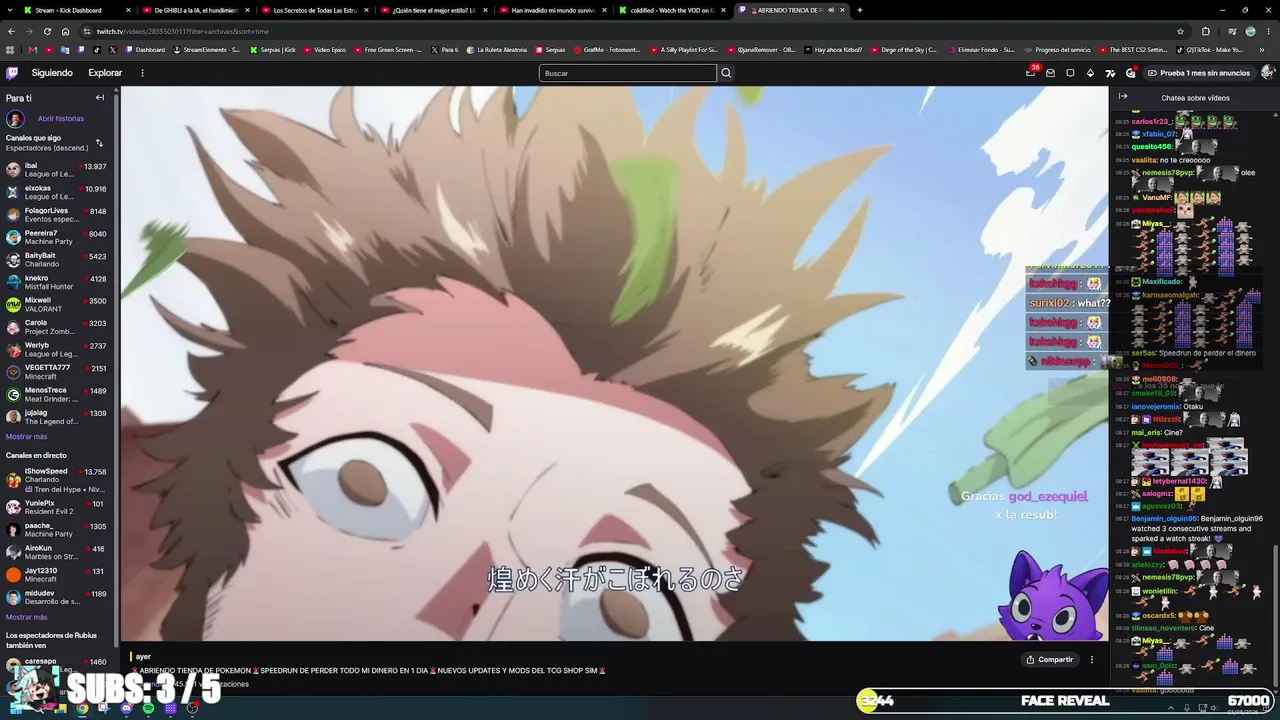Image resolution: width=1280 pixels, height=720 pixels.
Task: Click Prueba 1 mes sin anuncios button
Action: tap(1199, 73)
